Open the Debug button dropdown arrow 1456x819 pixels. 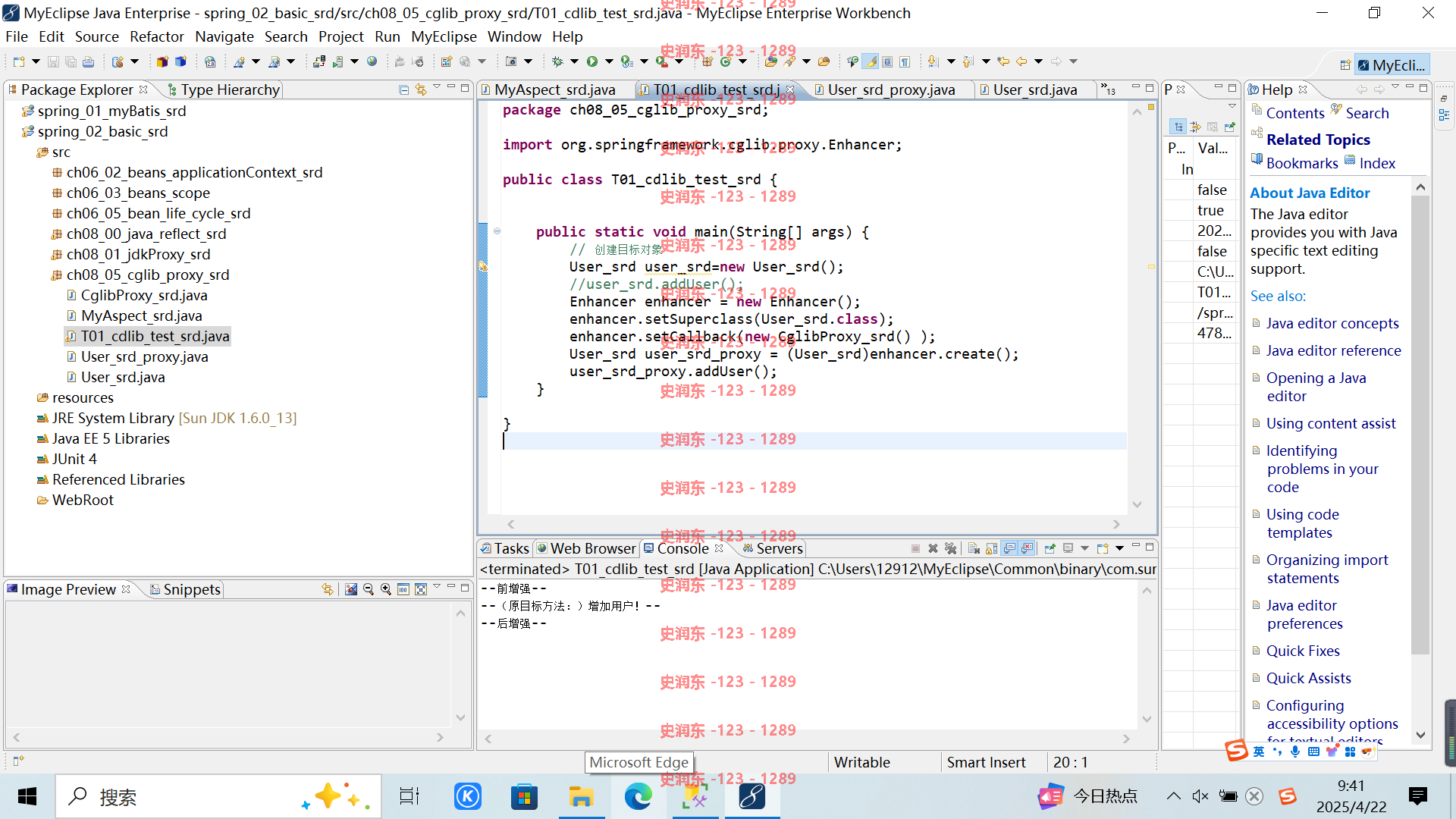coord(574,61)
